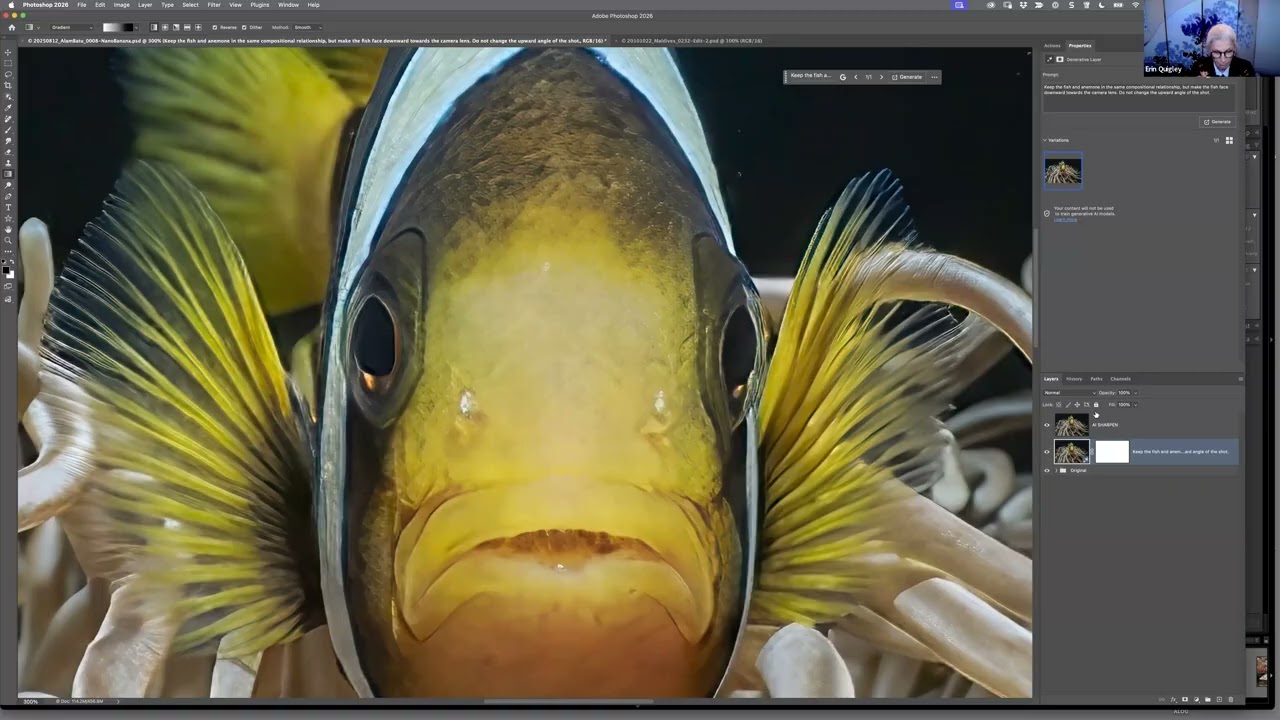Open the Gradient mode dropdown
Image resolution: width=1280 pixels, height=720 pixels.
coord(72,28)
